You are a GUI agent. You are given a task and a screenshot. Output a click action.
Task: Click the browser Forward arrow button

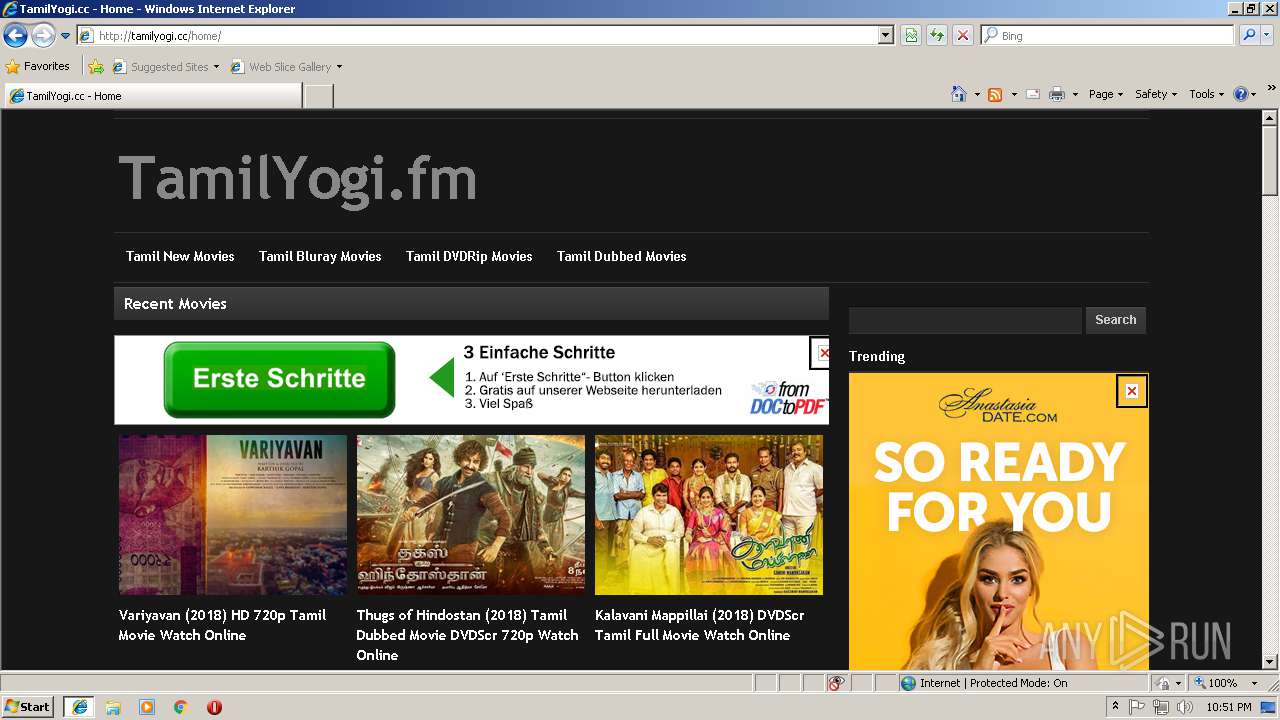(43, 36)
